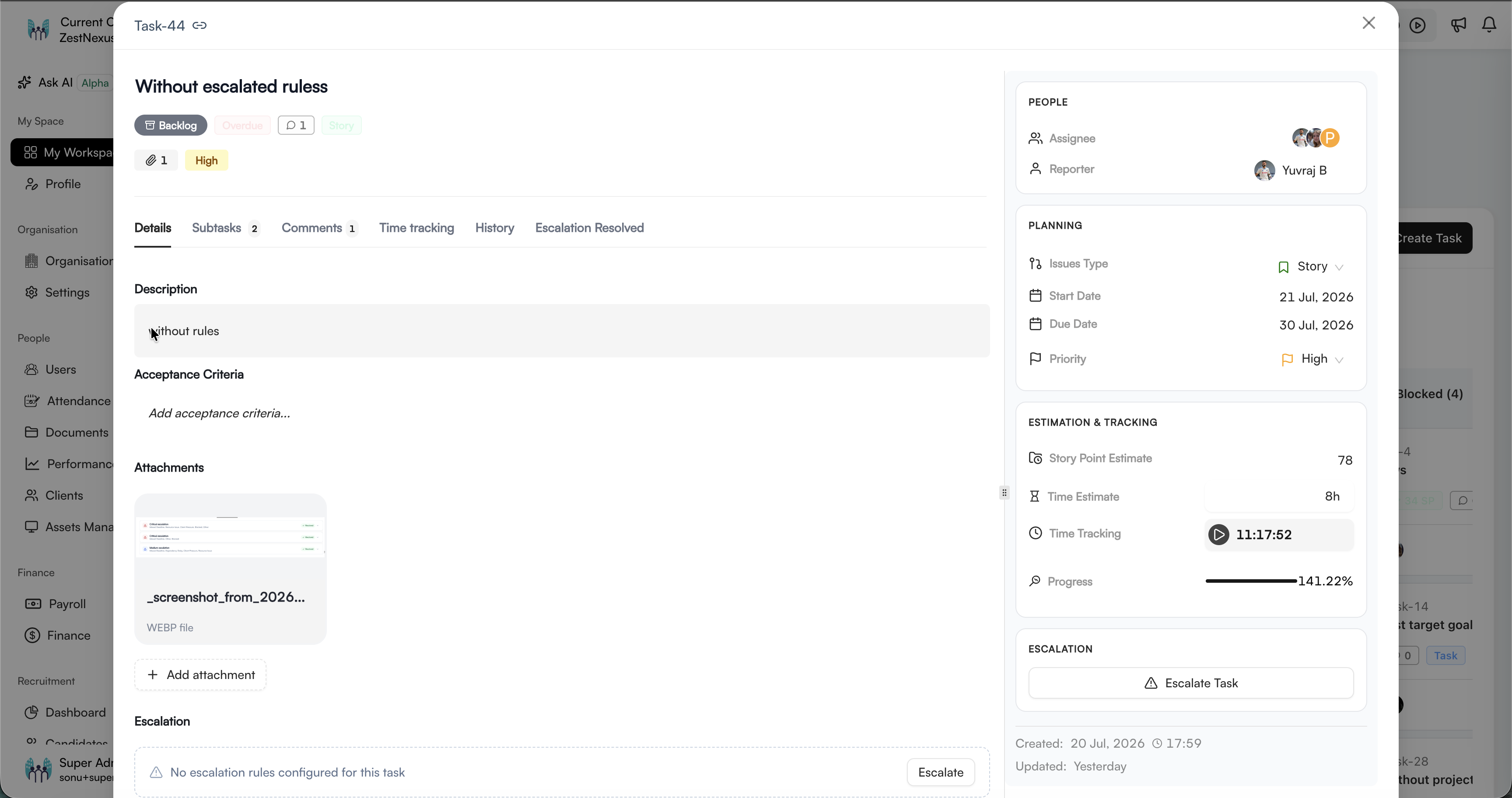1512x798 pixels.
Task: Copy the Task-44 link icon
Action: point(199,25)
